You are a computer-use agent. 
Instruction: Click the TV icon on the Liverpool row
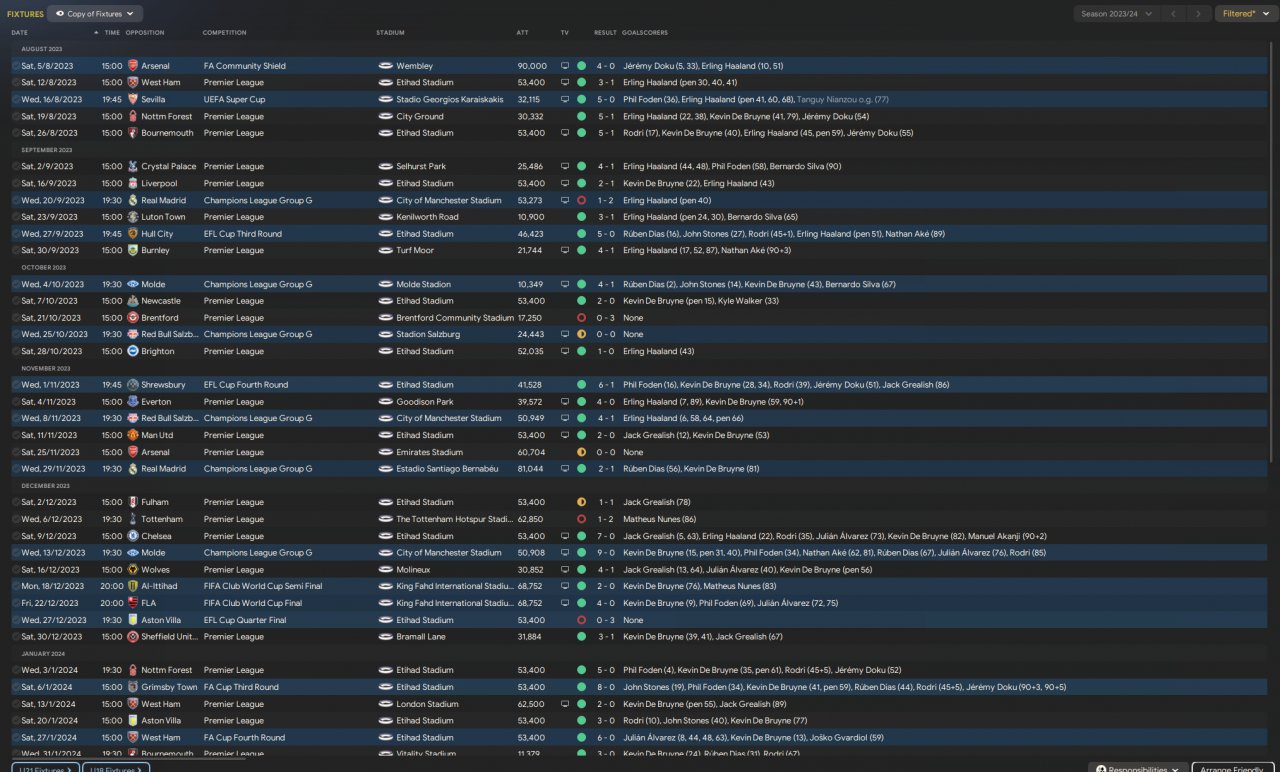point(565,184)
